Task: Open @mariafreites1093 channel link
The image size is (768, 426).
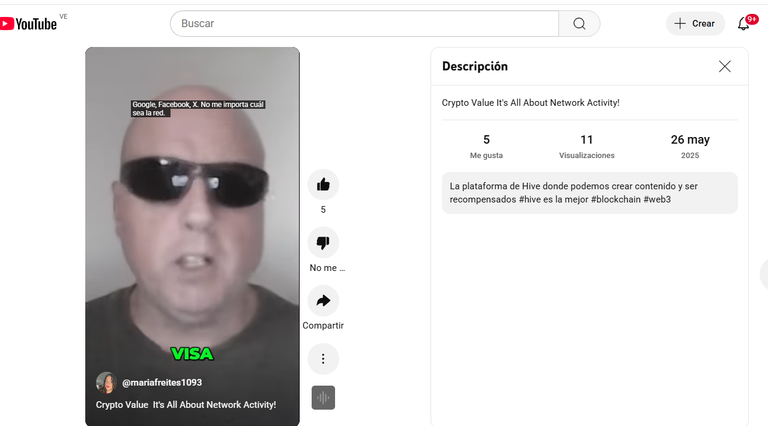Action: 162,382
